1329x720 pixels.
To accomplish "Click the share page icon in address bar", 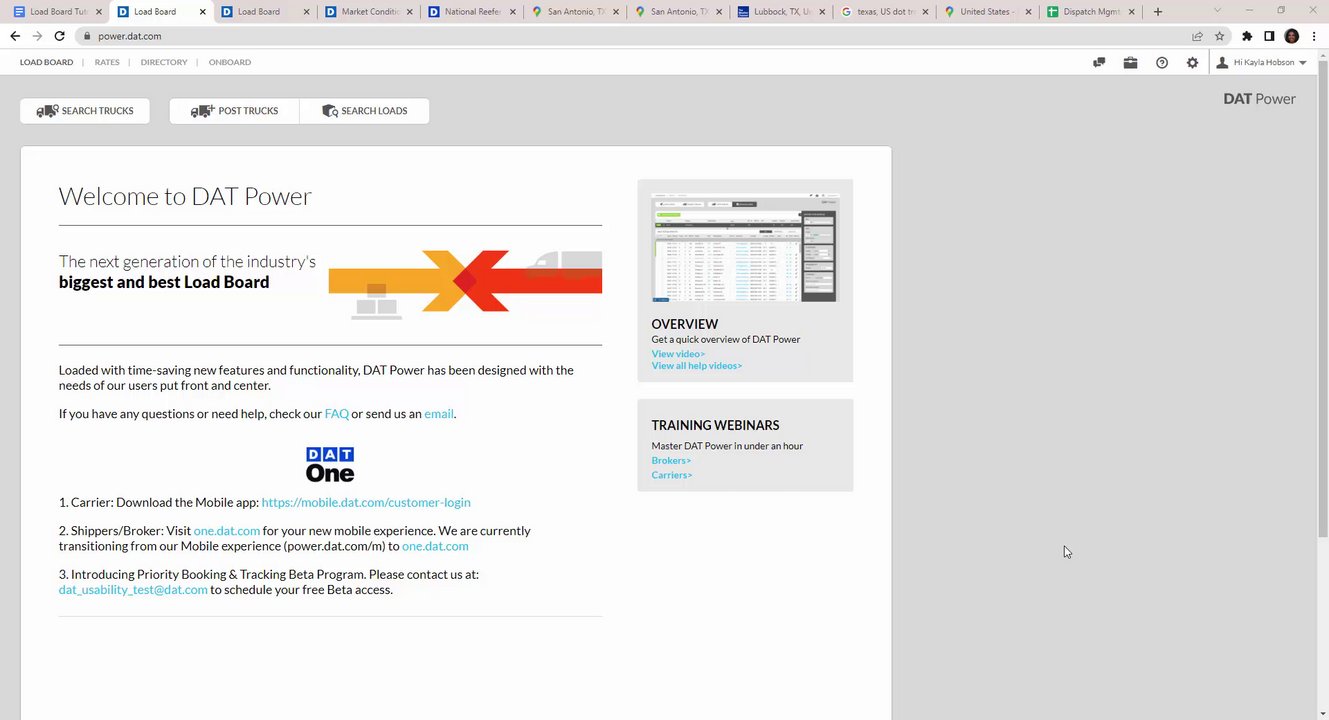I will [1197, 36].
